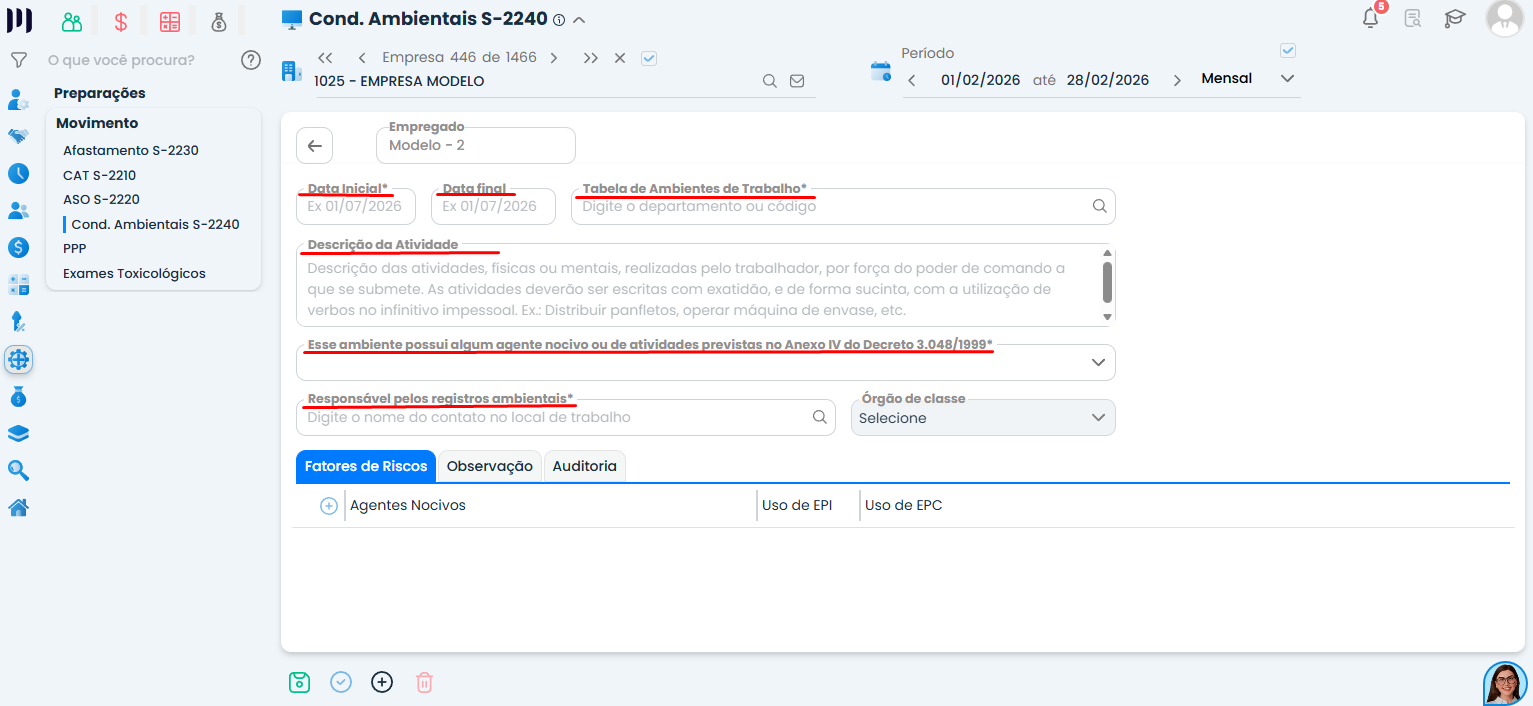Jump to last Empresa with double arrow

pyautogui.click(x=591, y=58)
